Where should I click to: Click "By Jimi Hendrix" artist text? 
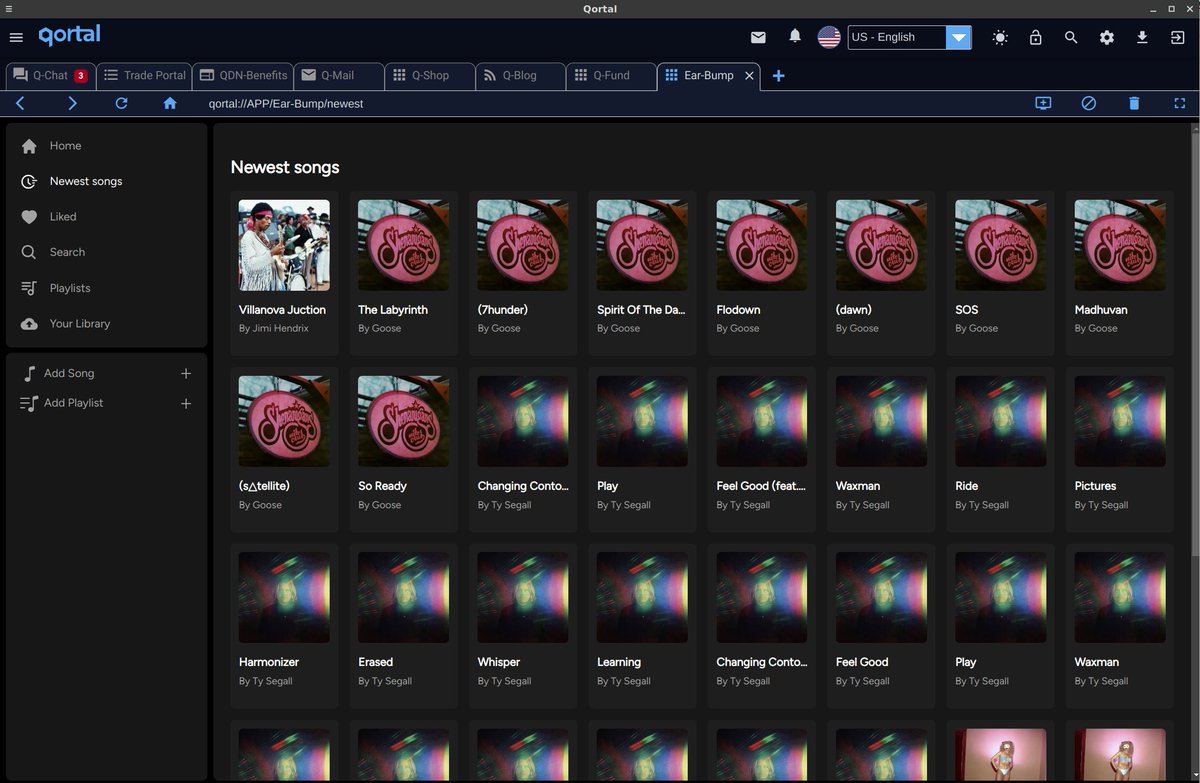274,328
